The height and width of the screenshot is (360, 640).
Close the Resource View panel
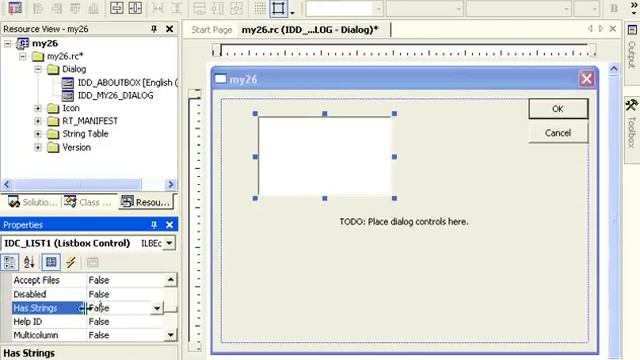pos(169,29)
